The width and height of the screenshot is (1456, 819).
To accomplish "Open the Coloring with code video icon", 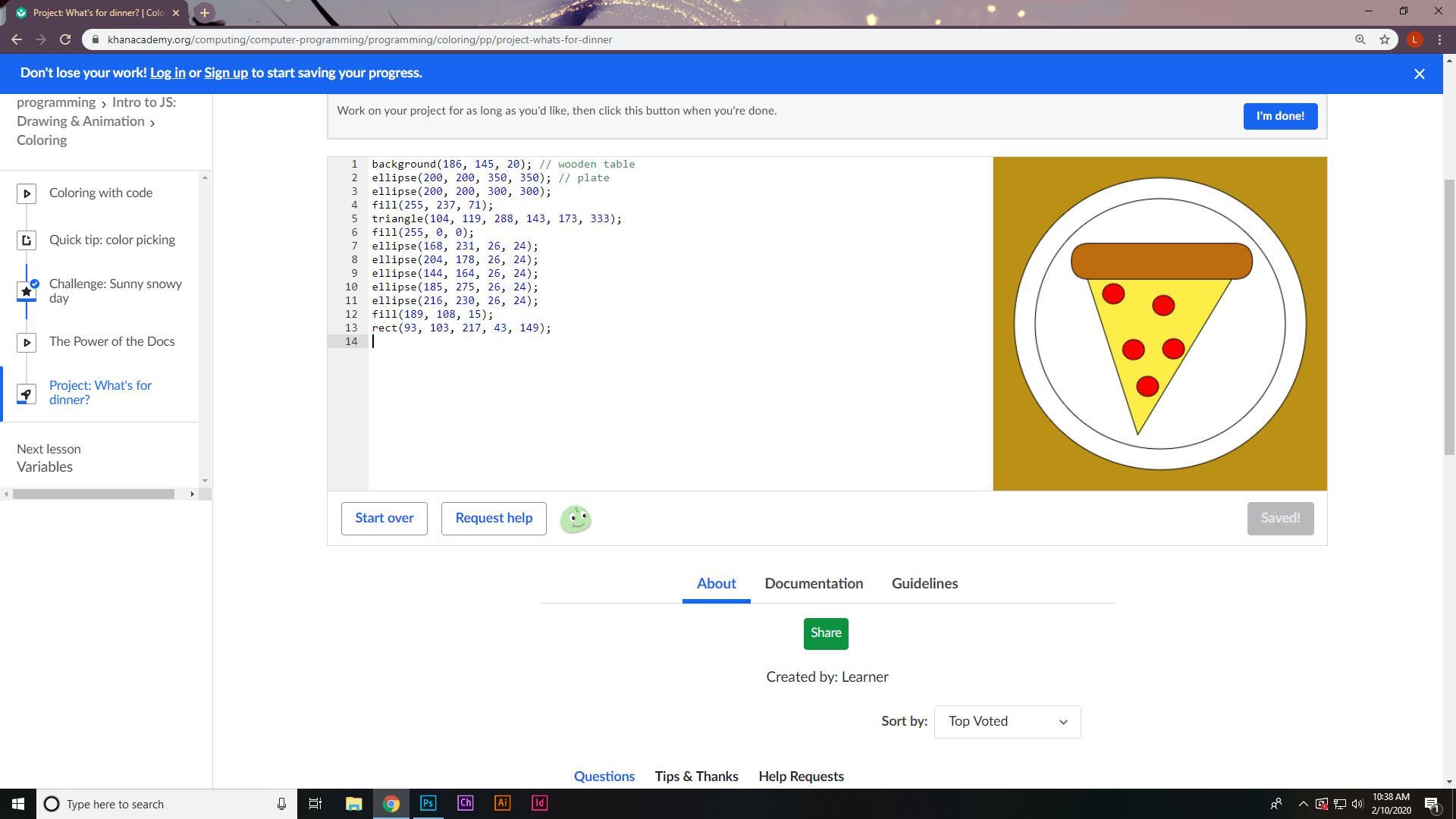I will coord(27,193).
